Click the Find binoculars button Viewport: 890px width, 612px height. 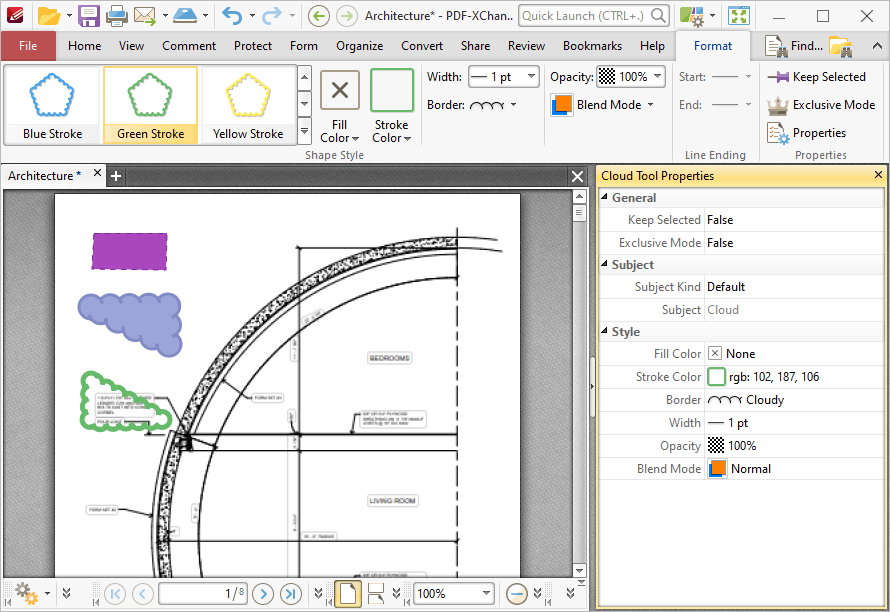tap(794, 46)
